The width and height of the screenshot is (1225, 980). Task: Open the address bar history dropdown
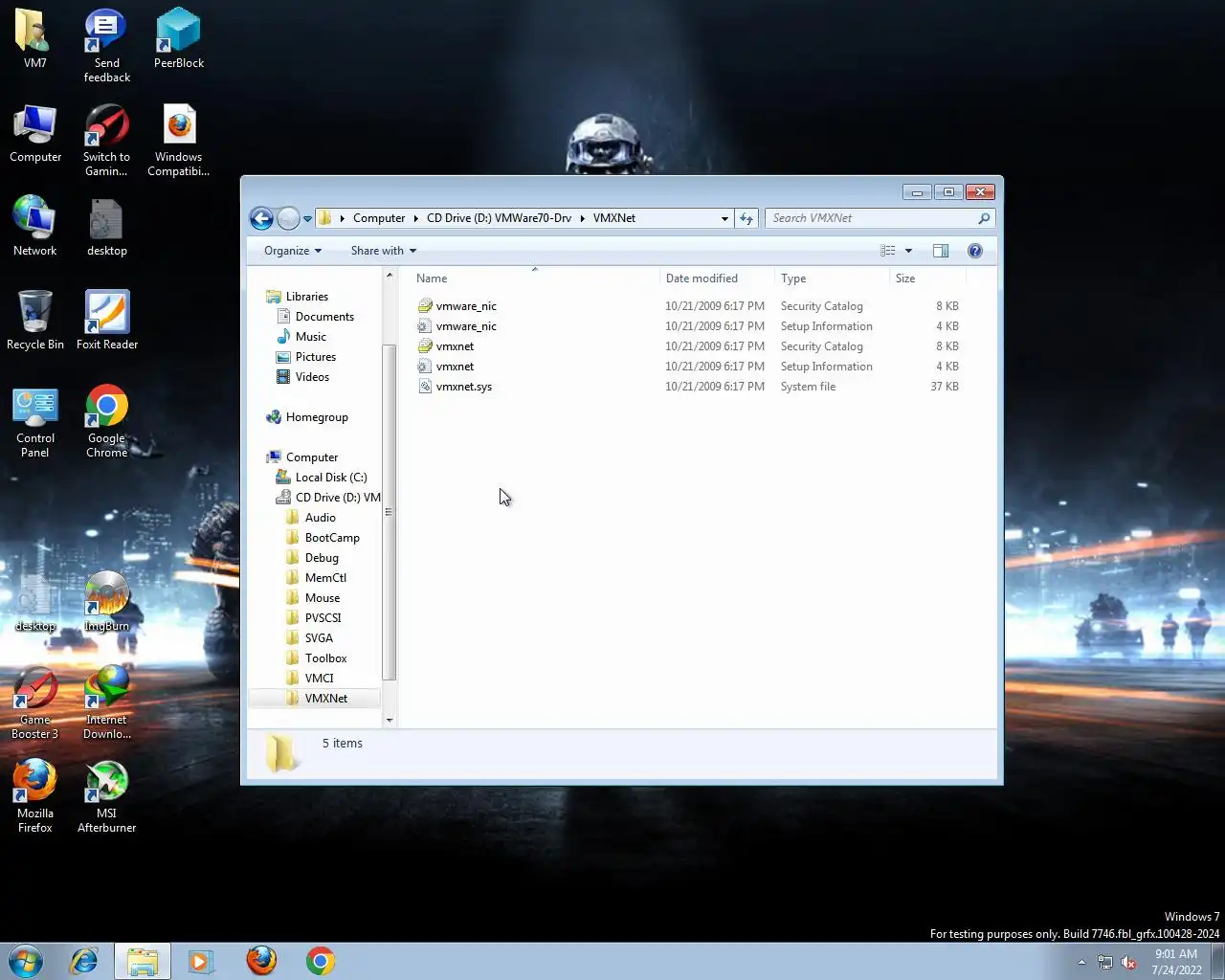point(724,218)
